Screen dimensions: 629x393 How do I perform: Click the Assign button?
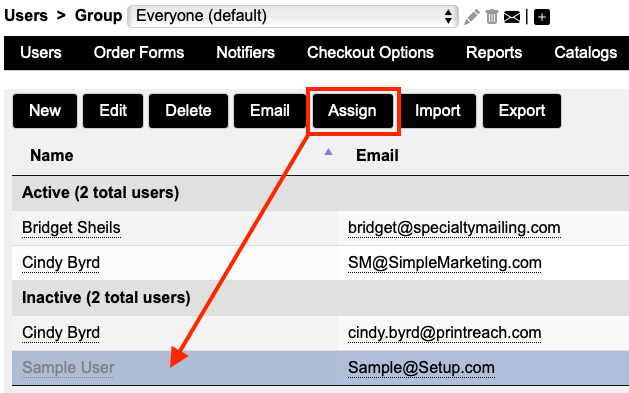tap(353, 111)
